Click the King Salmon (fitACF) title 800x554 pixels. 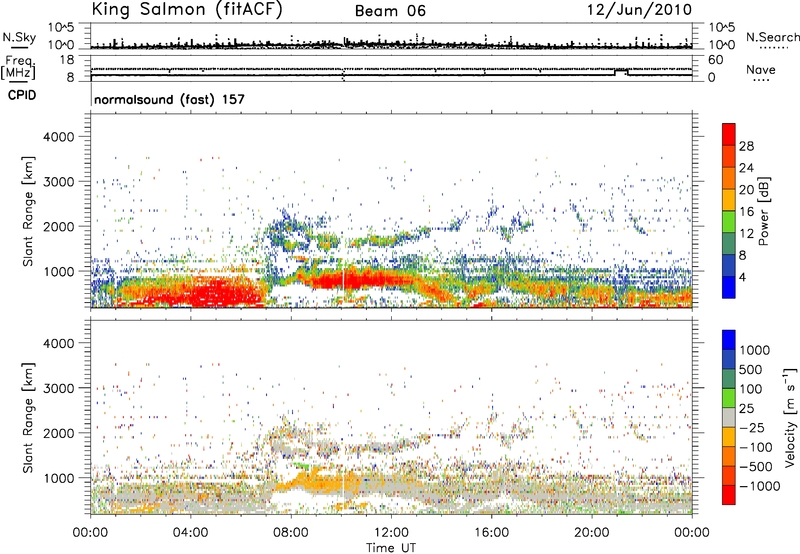[187, 9]
